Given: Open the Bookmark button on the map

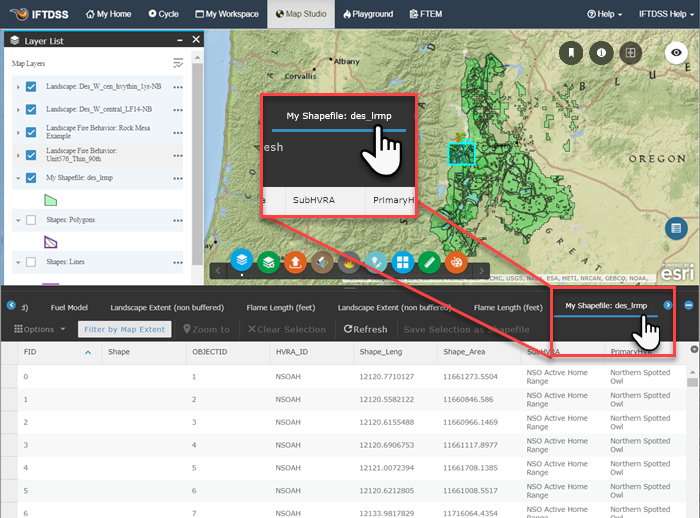Looking at the screenshot, I should tap(571, 53).
